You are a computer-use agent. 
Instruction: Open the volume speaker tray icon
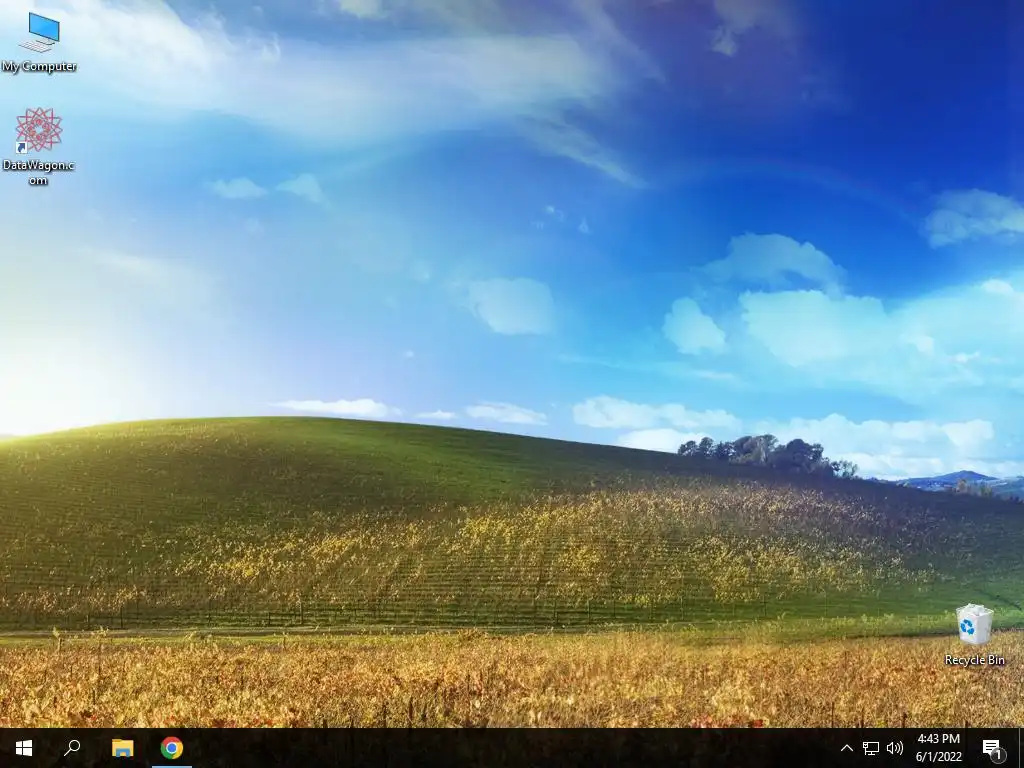[x=895, y=748]
